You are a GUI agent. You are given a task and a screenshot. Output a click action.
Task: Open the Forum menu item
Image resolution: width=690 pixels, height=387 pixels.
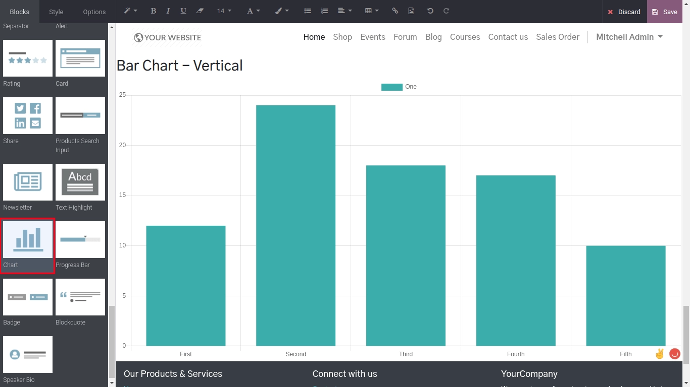pos(405,37)
